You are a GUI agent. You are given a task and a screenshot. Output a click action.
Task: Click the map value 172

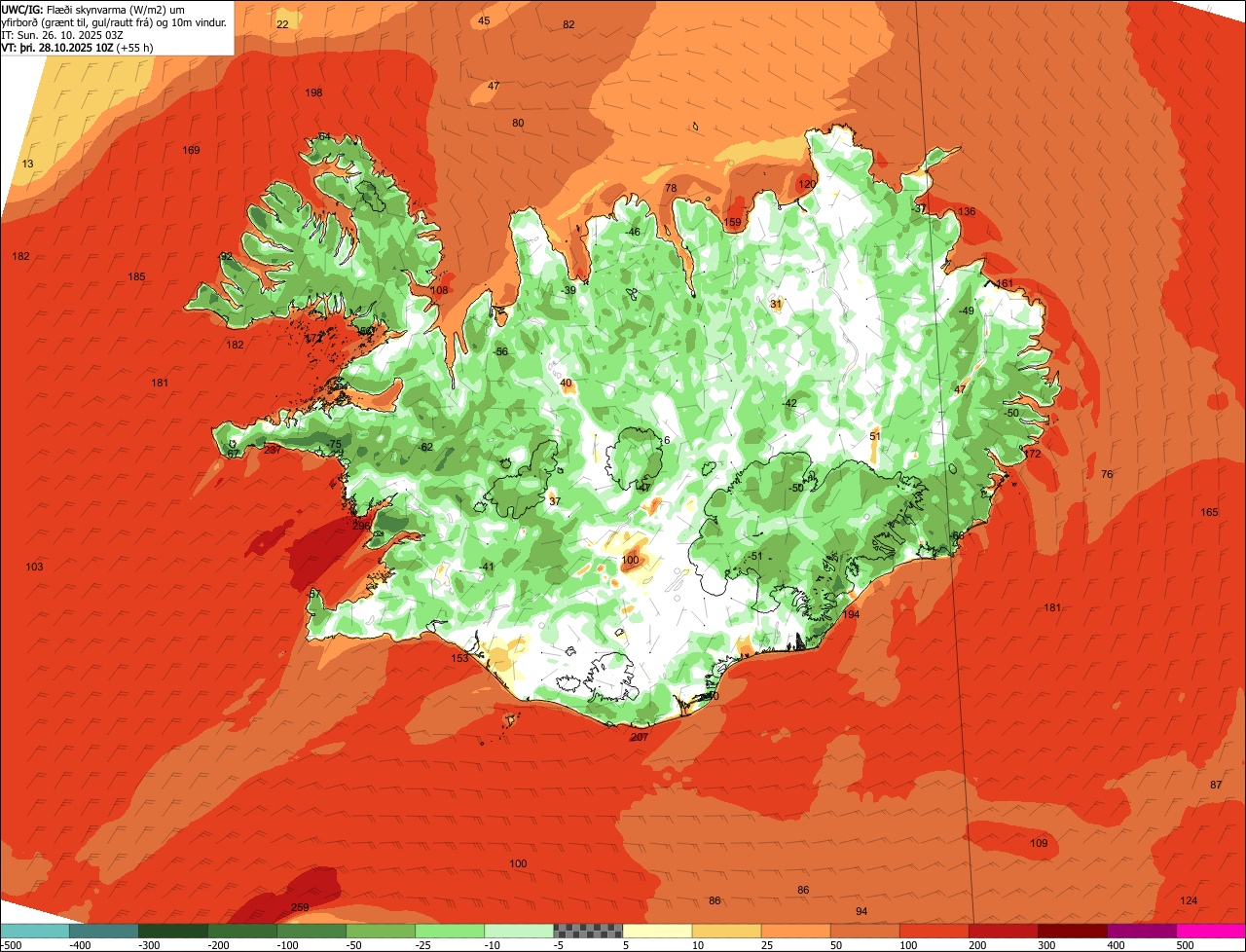(1033, 454)
